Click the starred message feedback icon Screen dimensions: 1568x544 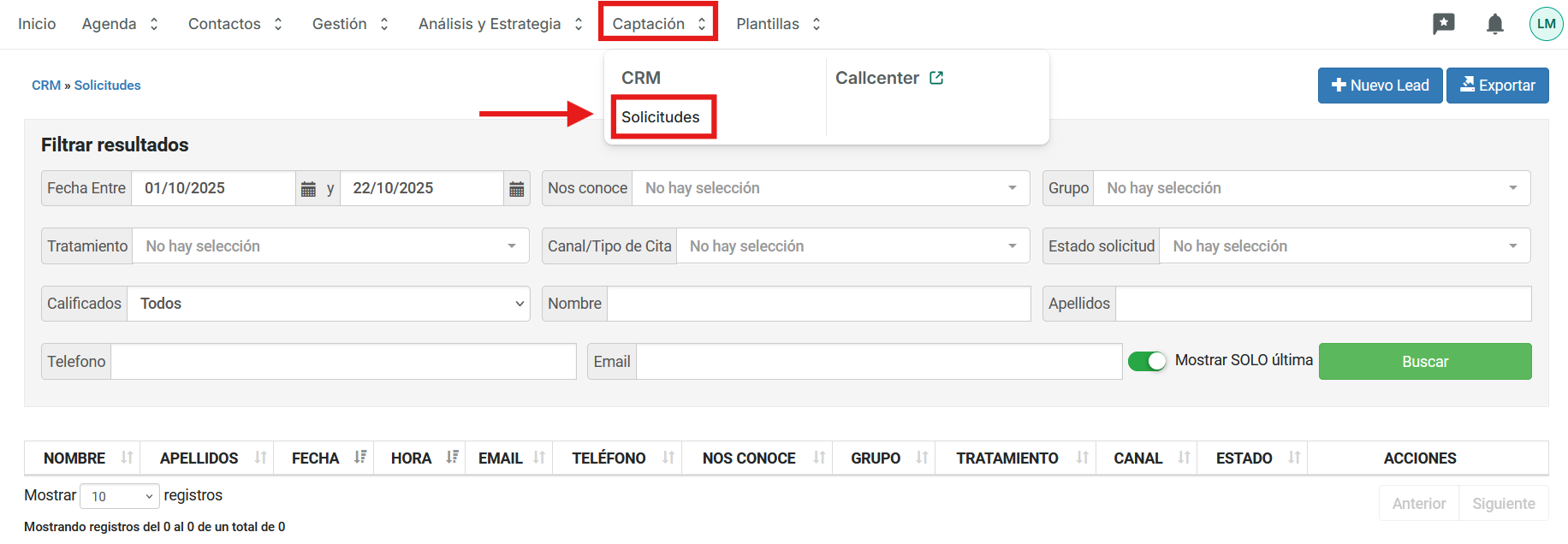(x=1443, y=24)
